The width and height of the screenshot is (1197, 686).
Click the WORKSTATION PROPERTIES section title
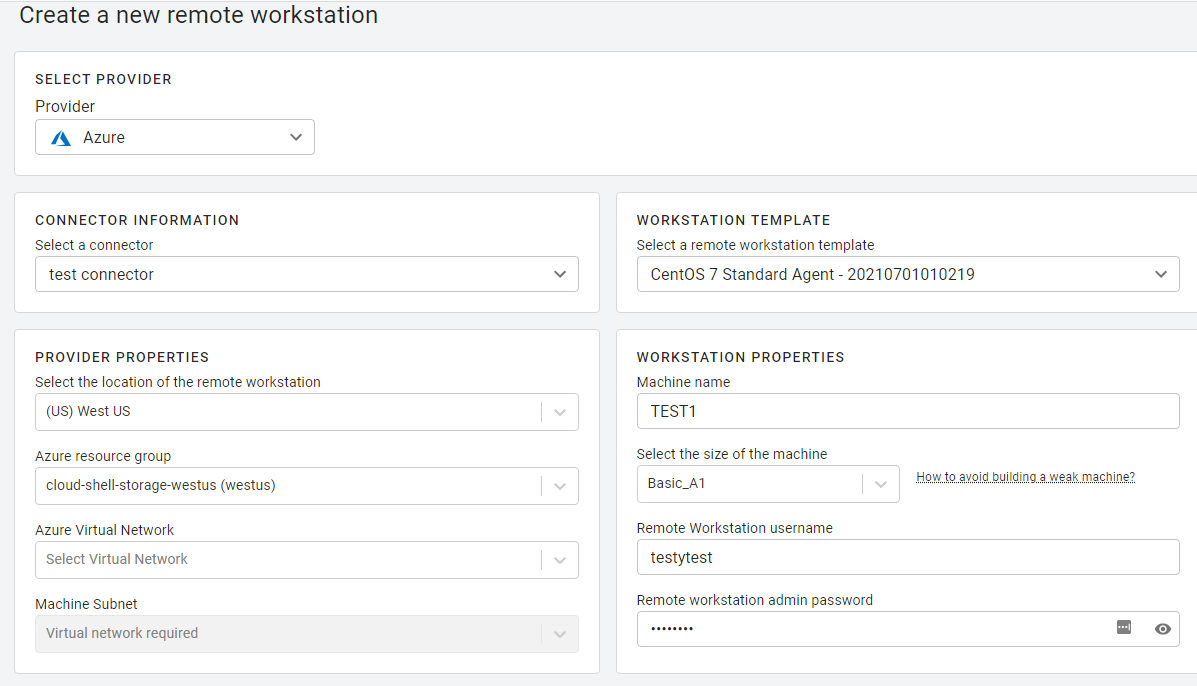tap(740, 357)
